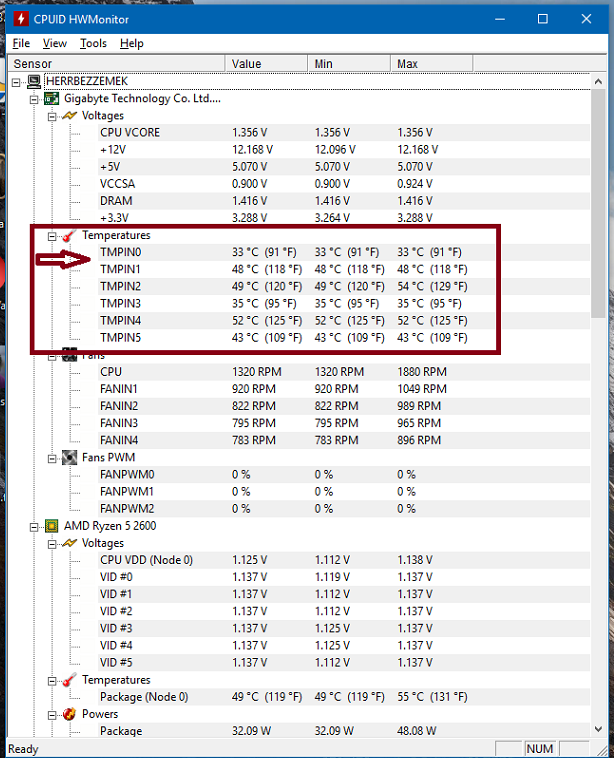Viewport: 614px width, 758px height.
Task: Select the +12V voltage row
Action: click(x=343, y=149)
